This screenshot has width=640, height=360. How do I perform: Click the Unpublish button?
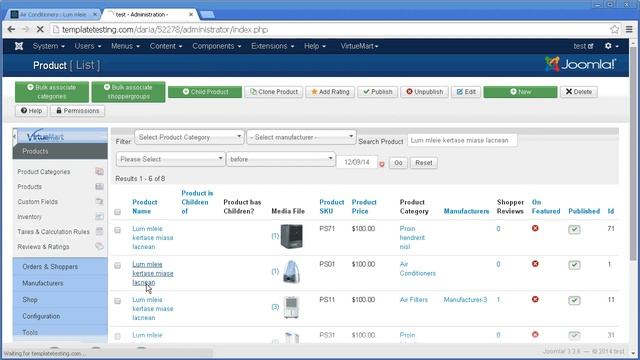pyautogui.click(x=424, y=92)
